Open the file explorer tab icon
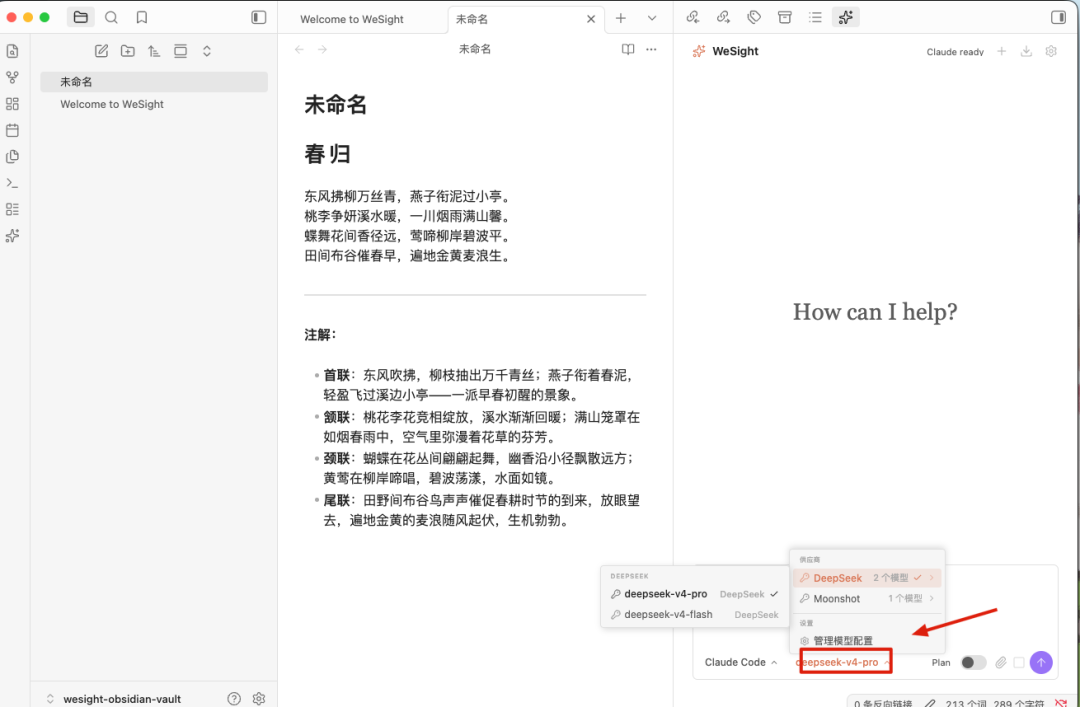Image resolution: width=1080 pixels, height=707 pixels. click(x=81, y=17)
